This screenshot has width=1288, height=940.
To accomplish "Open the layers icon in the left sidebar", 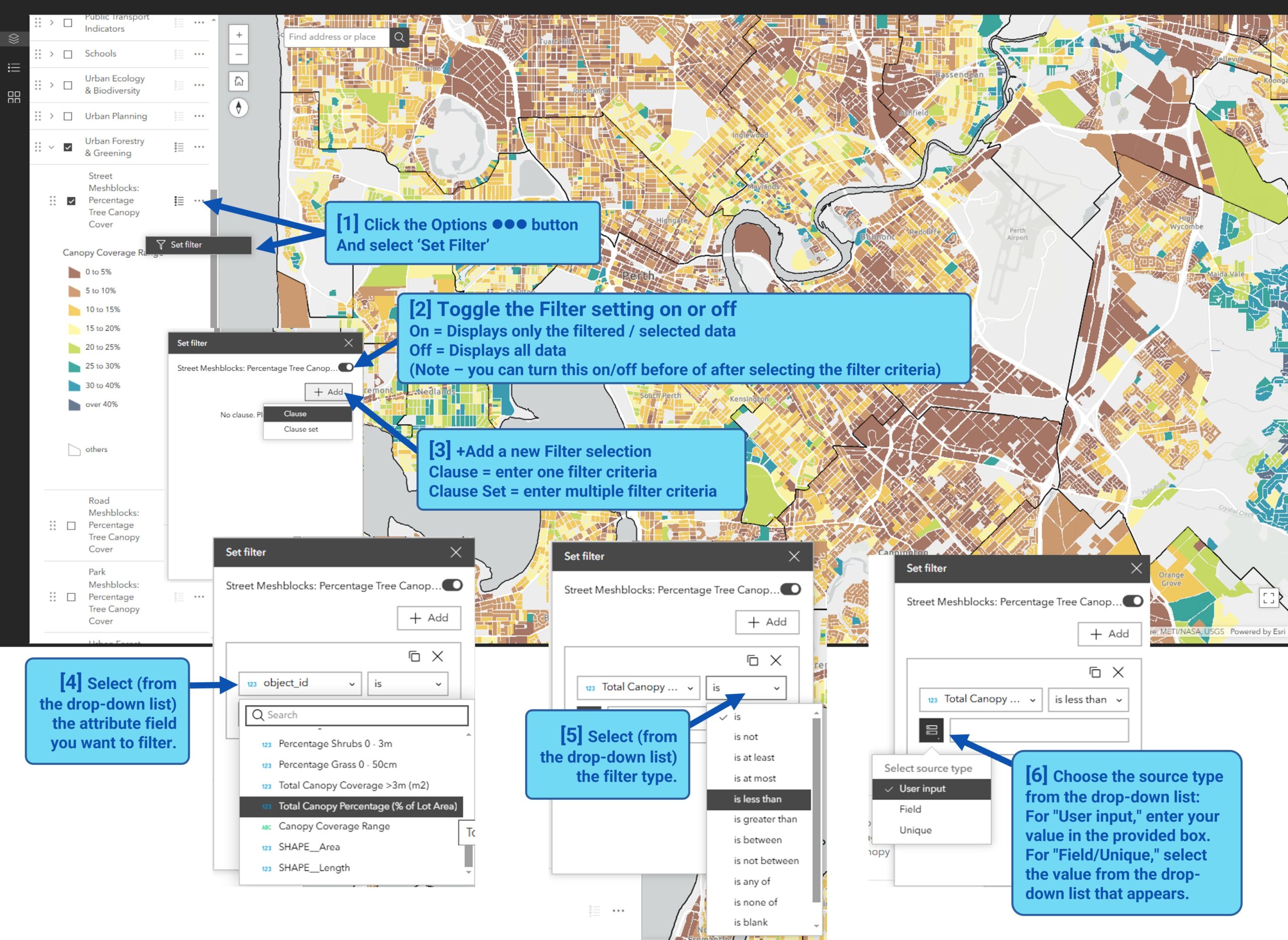I will pos(14,38).
